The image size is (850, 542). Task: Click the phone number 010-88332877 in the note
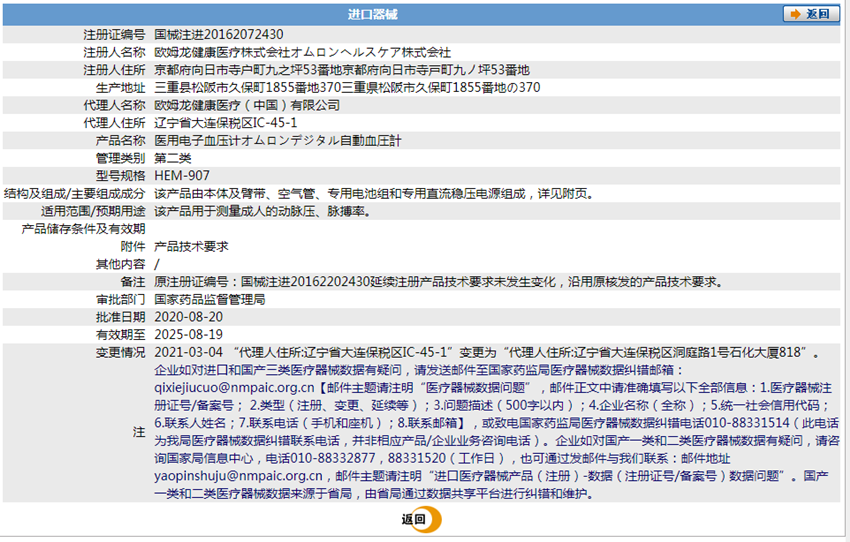pyautogui.click(x=333, y=458)
